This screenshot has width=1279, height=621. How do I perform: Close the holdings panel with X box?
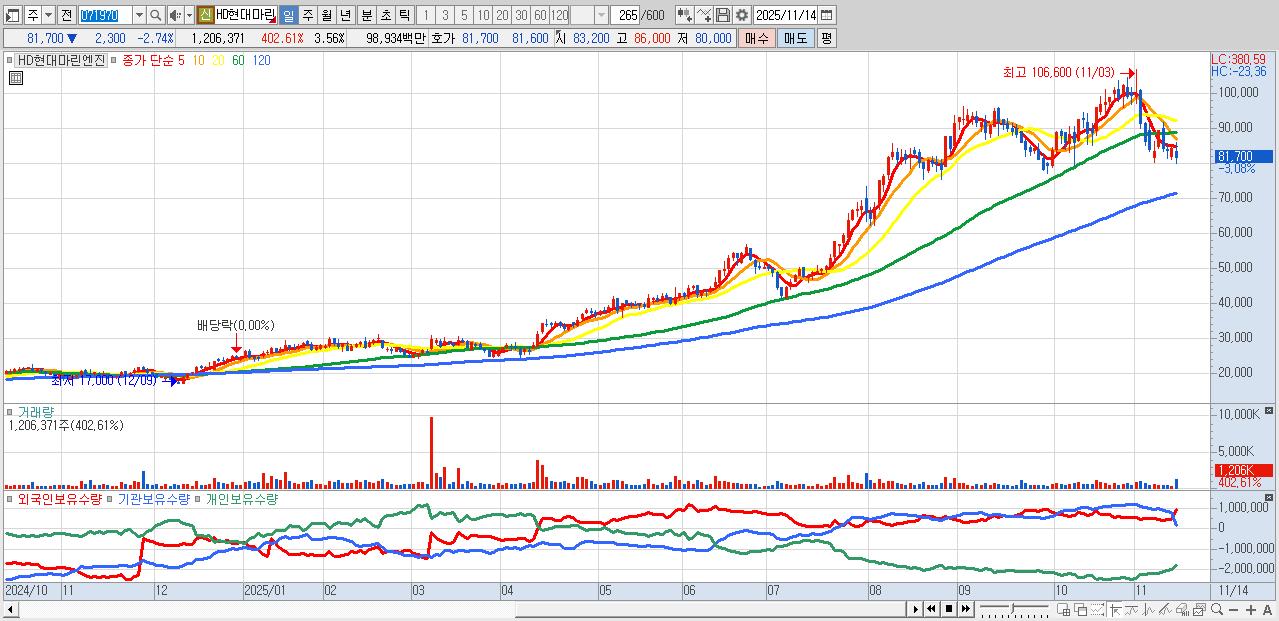point(1269,497)
